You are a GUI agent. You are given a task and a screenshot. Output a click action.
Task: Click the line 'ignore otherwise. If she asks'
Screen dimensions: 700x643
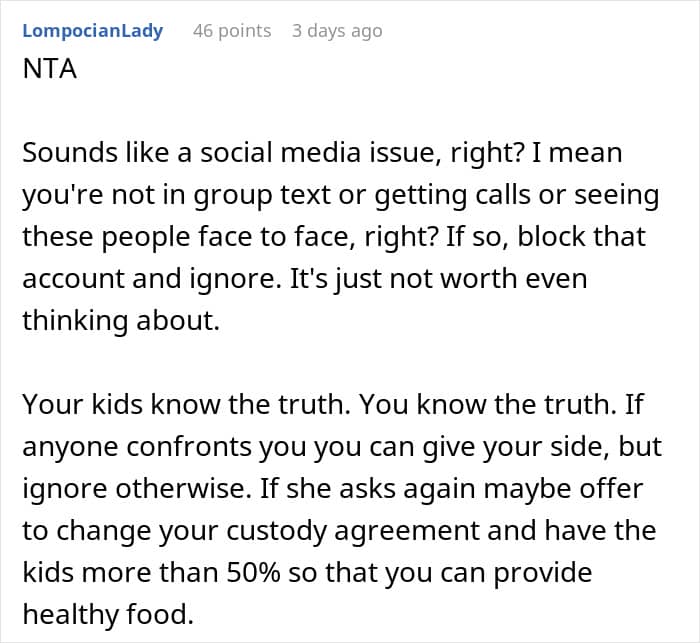tap(333, 489)
